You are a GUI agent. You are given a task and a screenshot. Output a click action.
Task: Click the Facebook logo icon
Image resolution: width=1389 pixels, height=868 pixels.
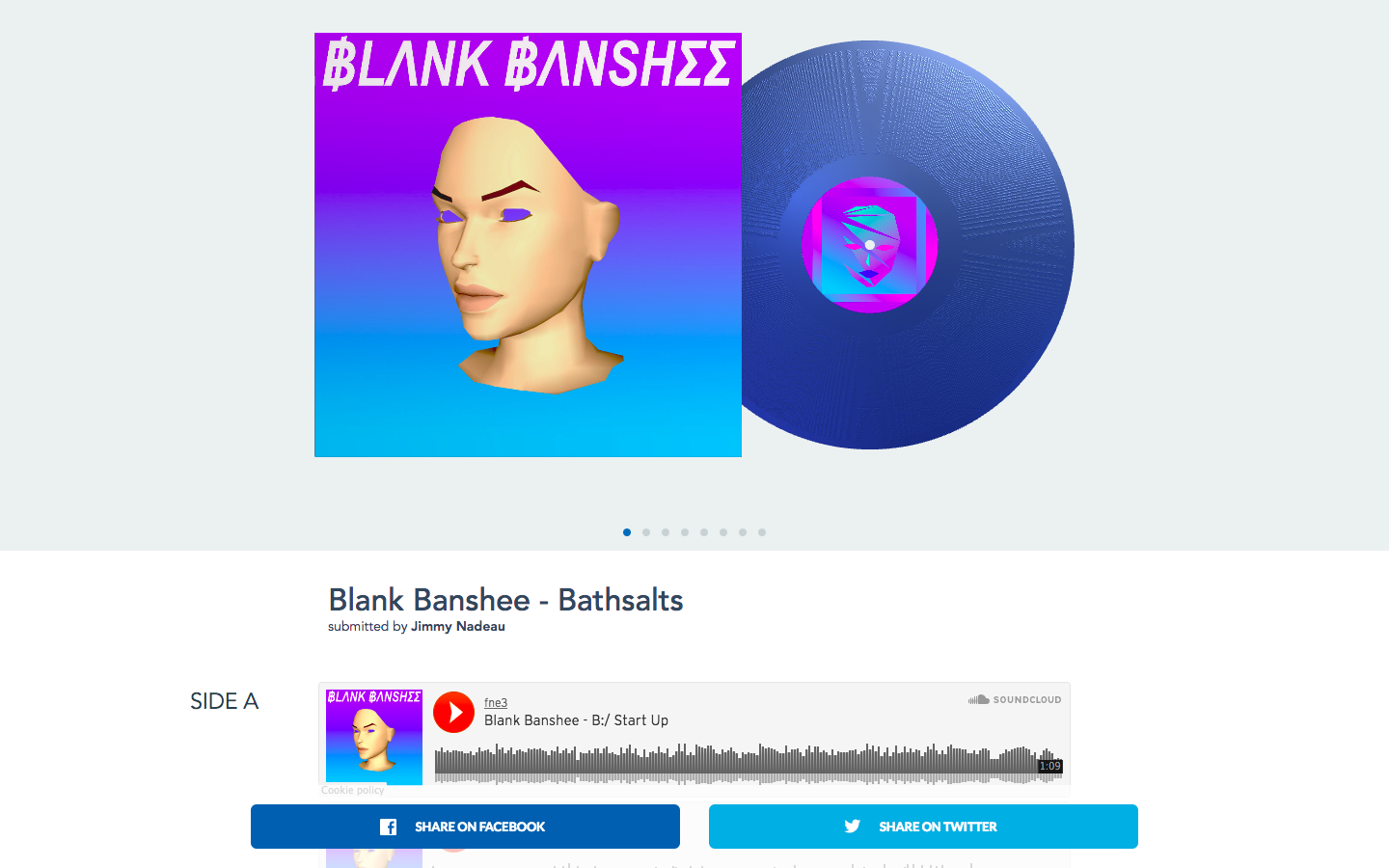(388, 827)
